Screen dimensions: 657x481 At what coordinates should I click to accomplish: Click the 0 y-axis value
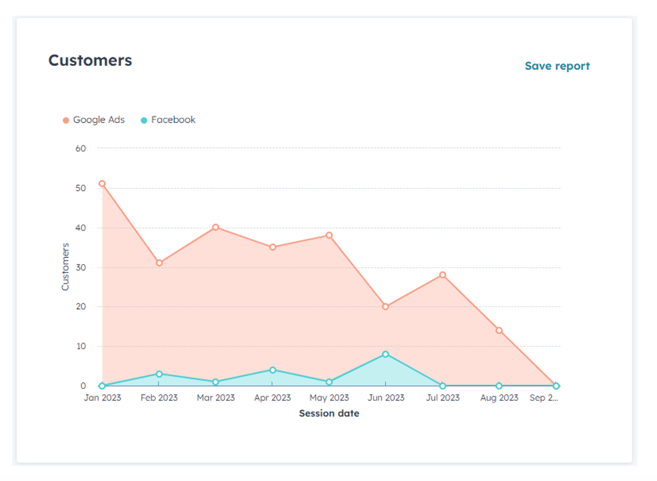83,385
